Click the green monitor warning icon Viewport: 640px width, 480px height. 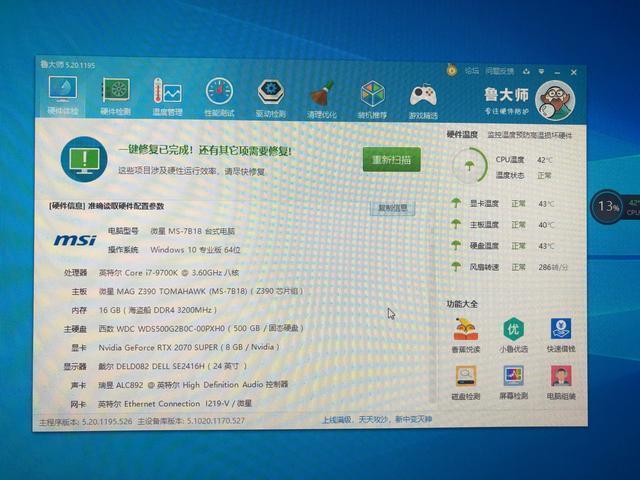point(84,160)
